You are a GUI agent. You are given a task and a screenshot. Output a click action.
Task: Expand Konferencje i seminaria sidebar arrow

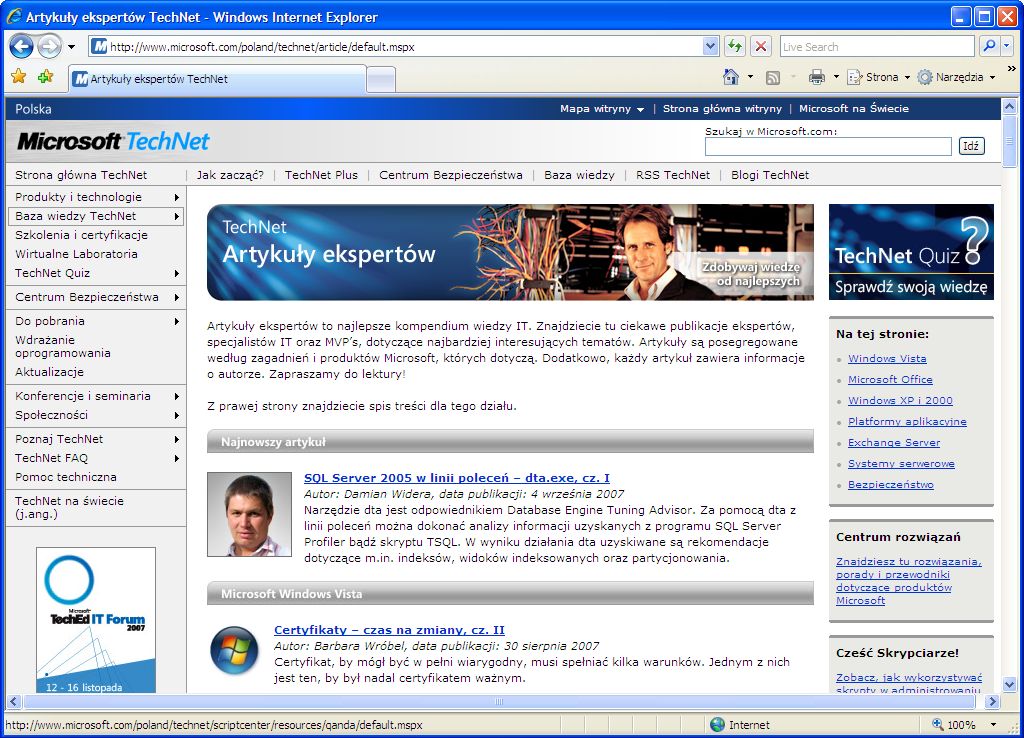(x=176, y=396)
